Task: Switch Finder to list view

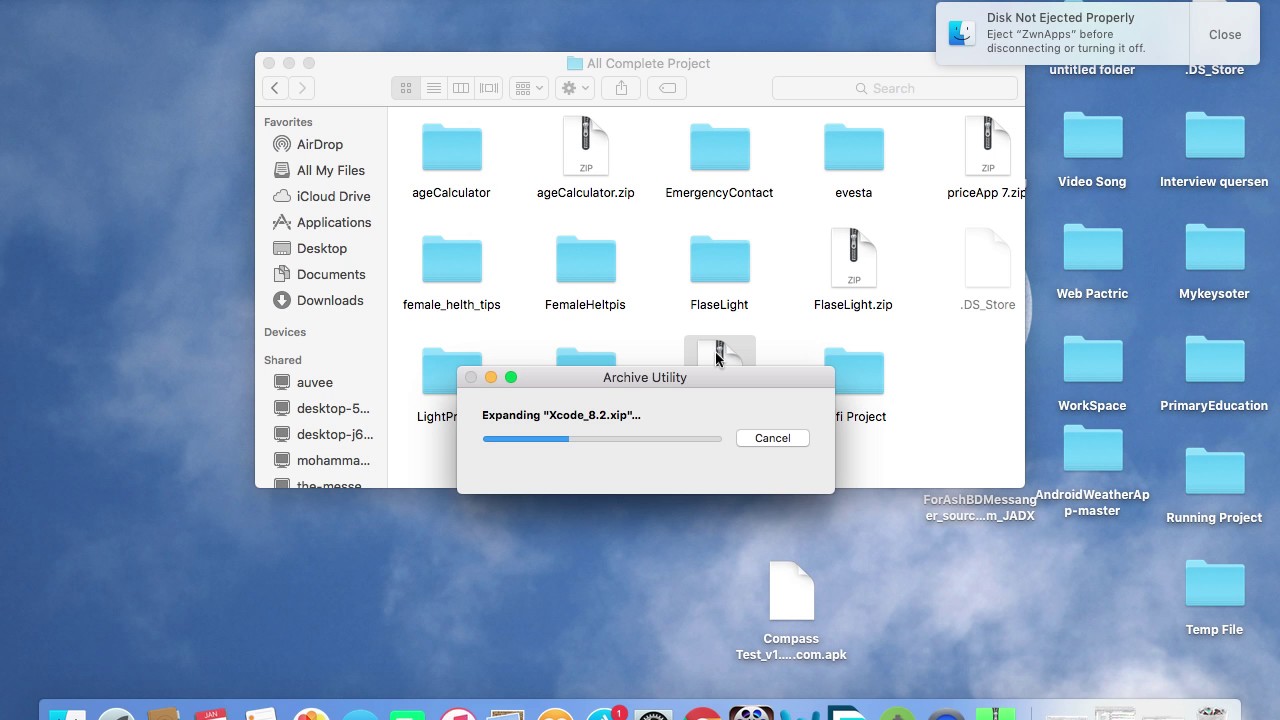Action: click(434, 88)
